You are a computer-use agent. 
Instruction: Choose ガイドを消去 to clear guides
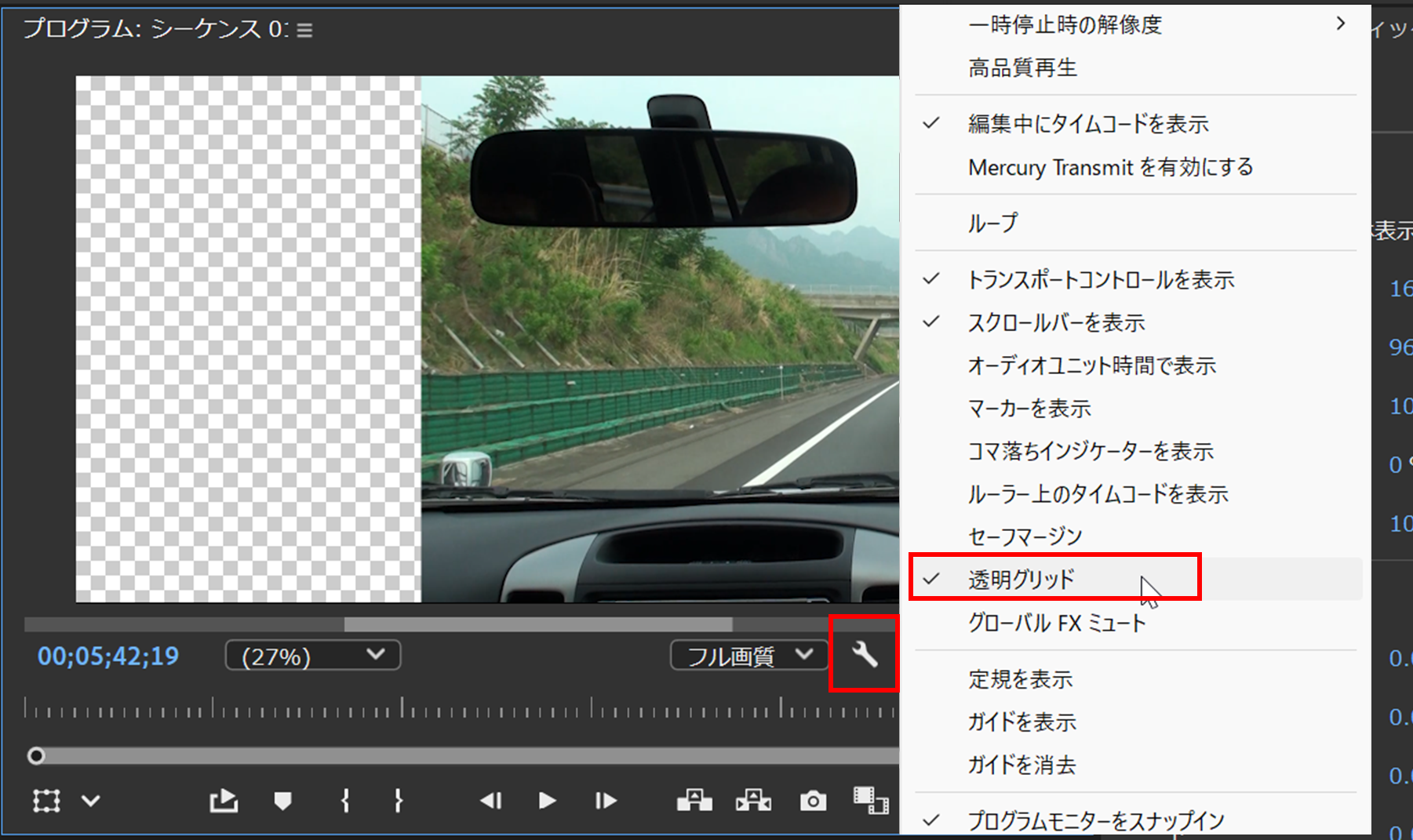[x=1022, y=765]
